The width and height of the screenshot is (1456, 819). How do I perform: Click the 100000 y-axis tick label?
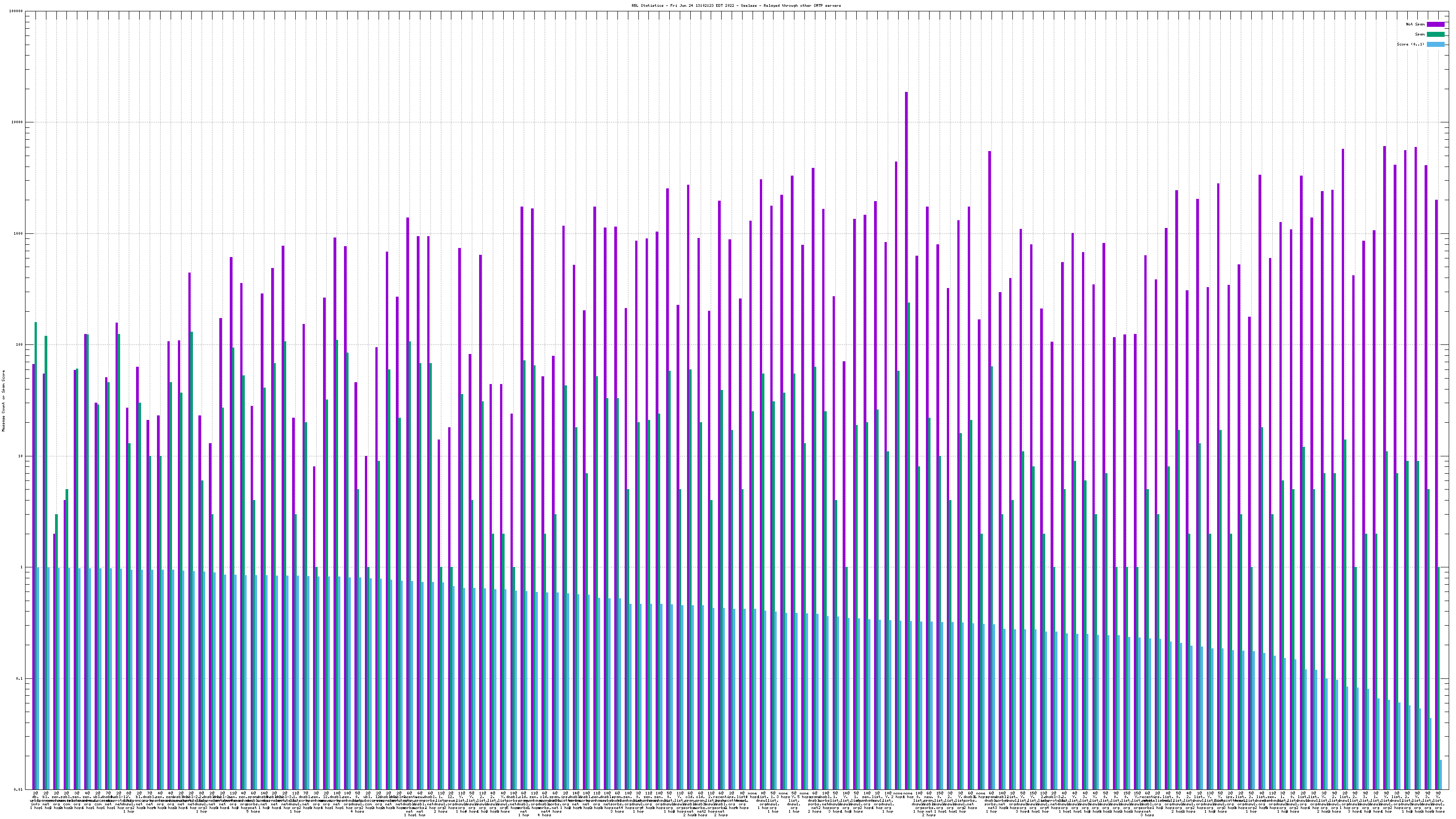coord(16,11)
